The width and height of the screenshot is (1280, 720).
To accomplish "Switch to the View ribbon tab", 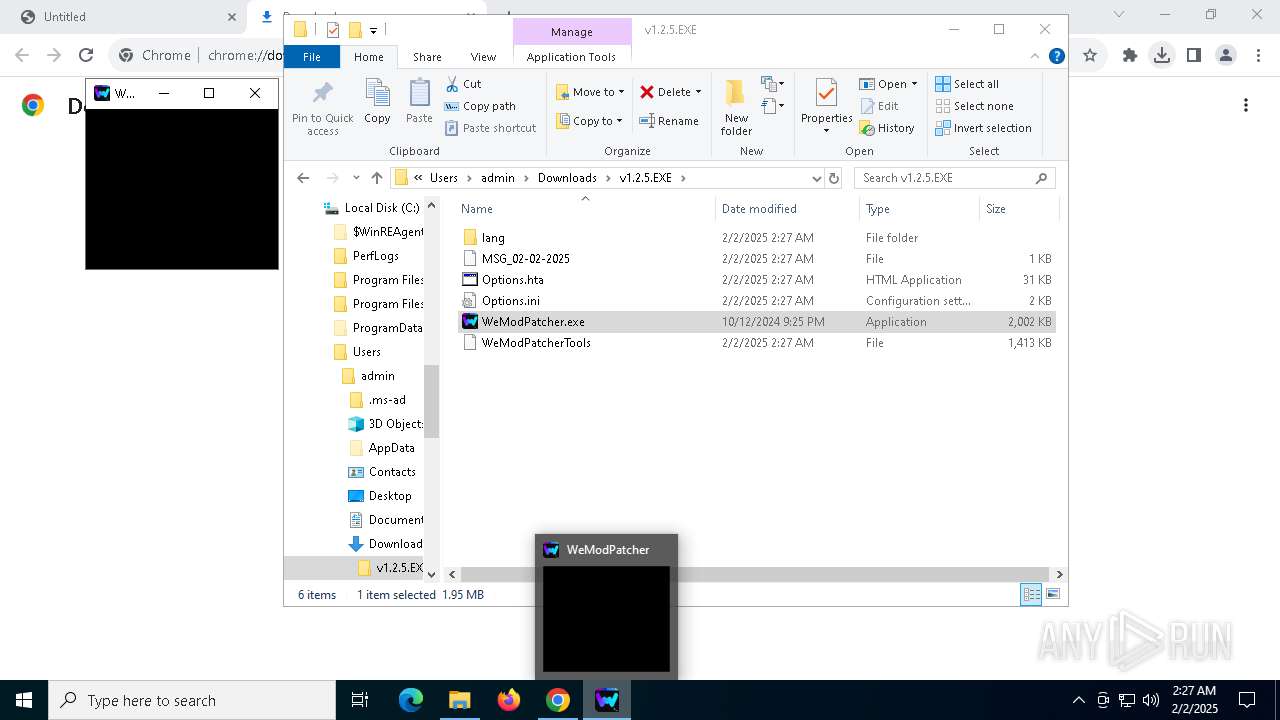I will tap(483, 57).
